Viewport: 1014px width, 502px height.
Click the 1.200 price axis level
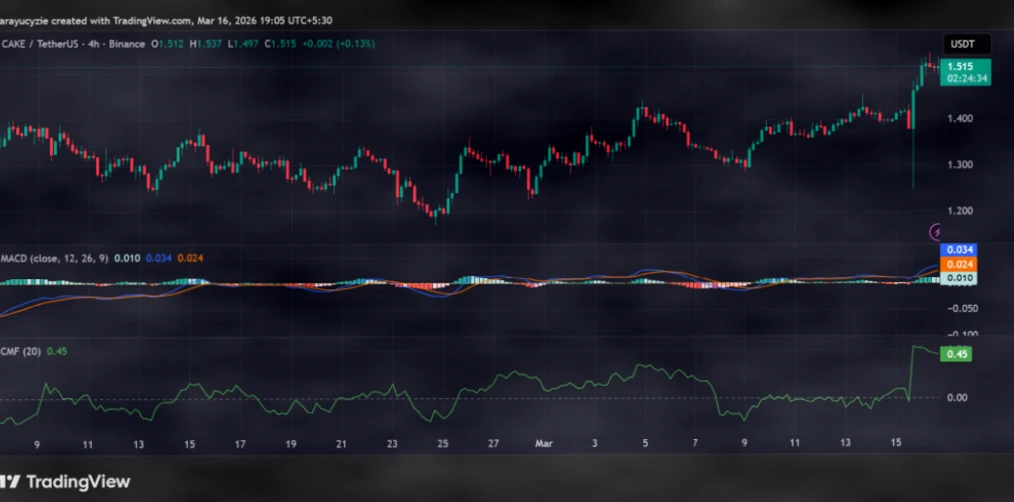[959, 211]
